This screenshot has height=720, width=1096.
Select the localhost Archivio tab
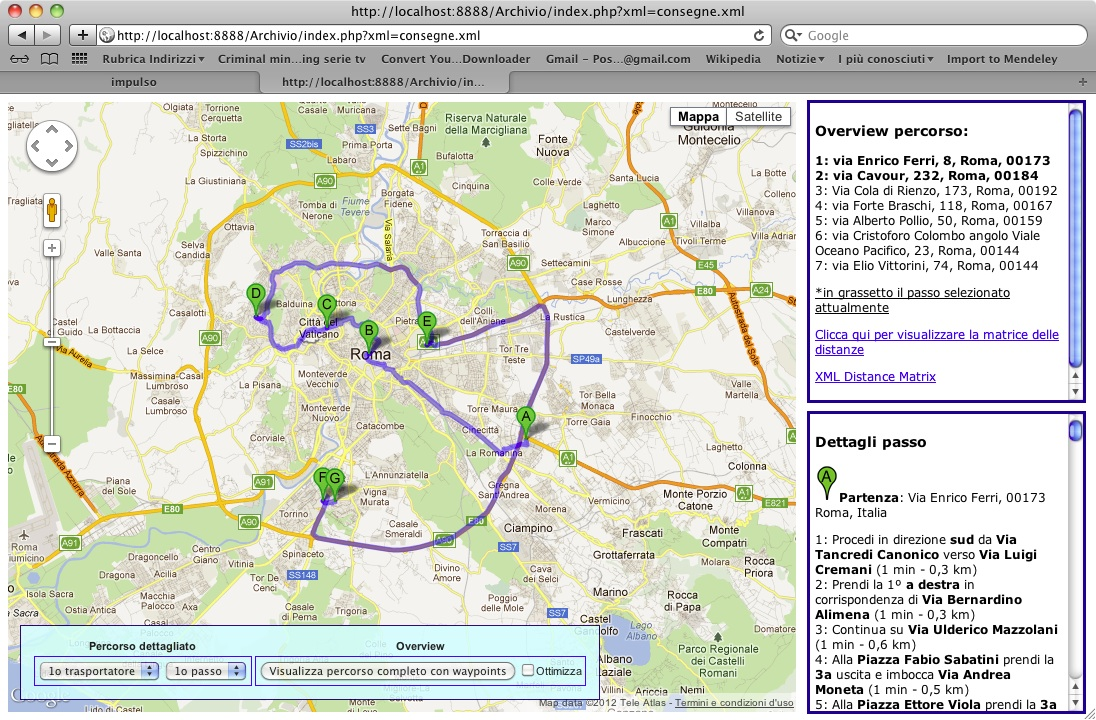383,82
